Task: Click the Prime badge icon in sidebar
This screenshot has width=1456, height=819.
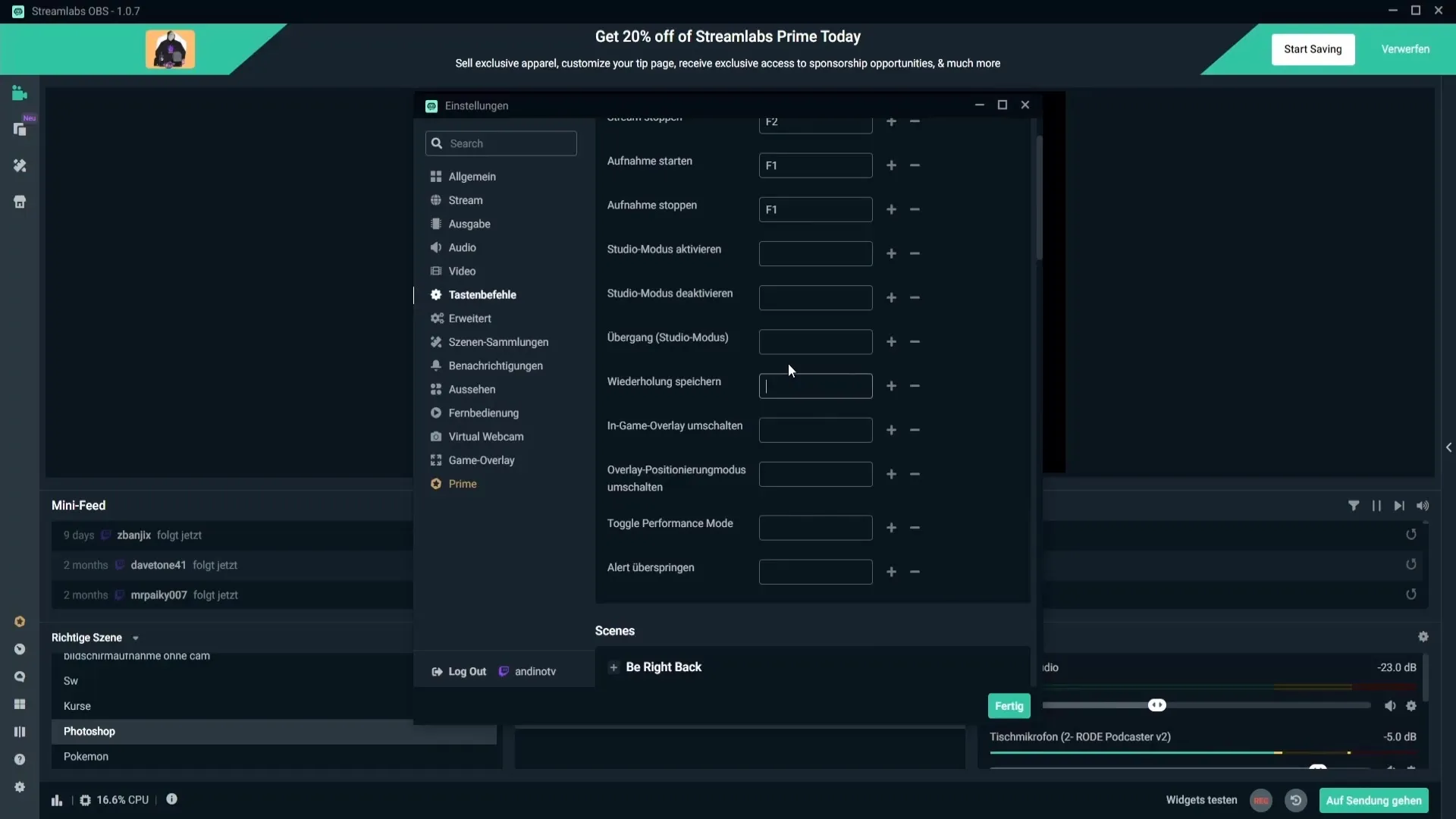Action: [20, 622]
